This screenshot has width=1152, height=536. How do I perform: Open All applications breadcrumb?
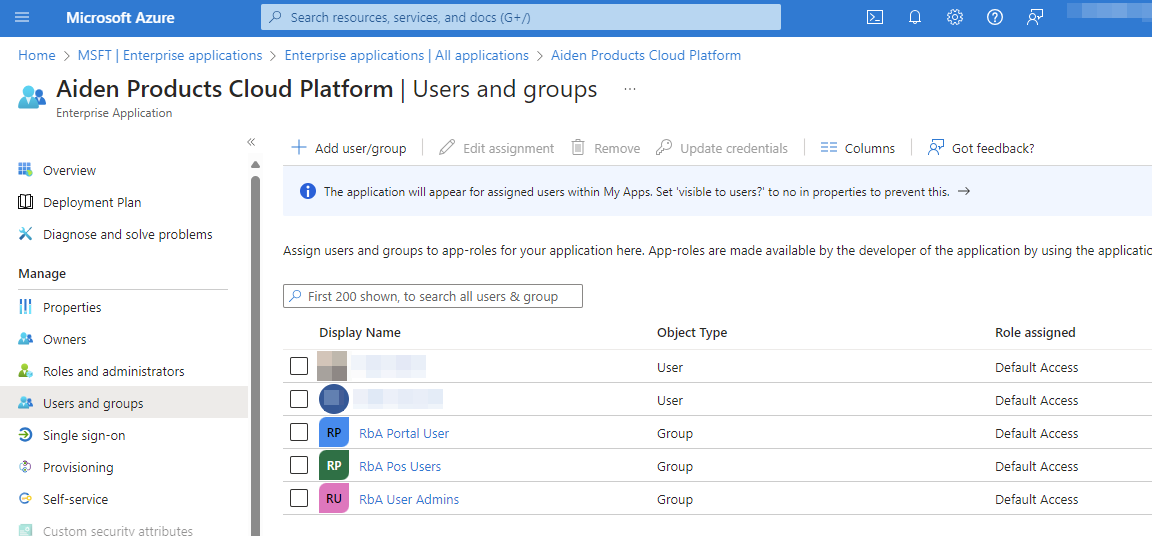(406, 55)
